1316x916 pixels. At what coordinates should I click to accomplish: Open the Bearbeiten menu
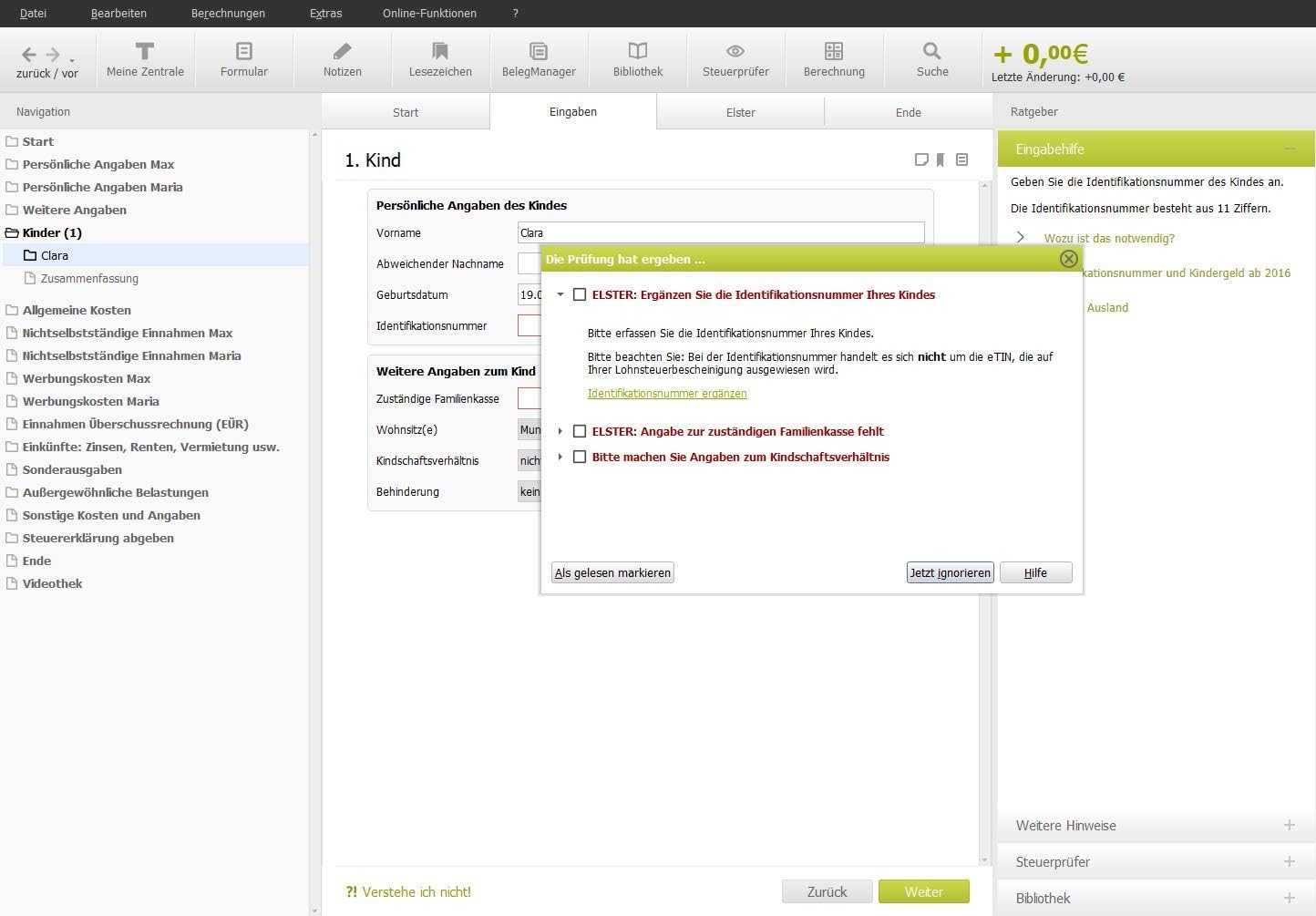click(x=118, y=13)
